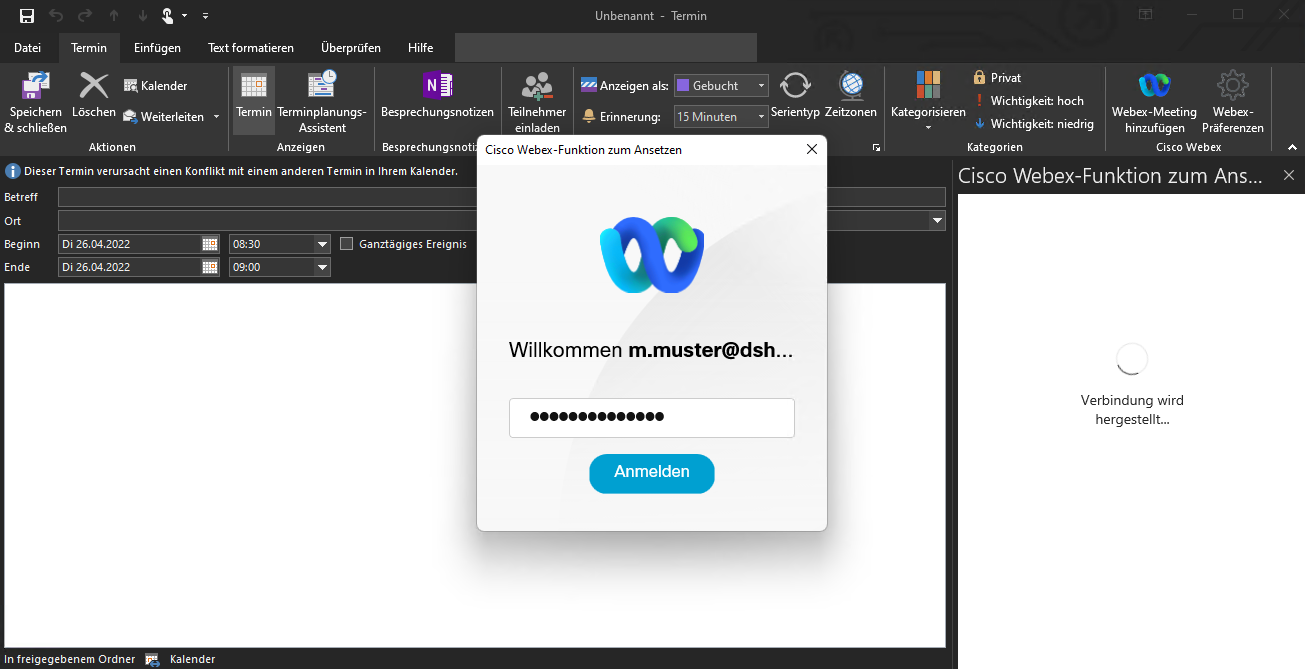The width and height of the screenshot is (1305, 669).
Task: Open the Erinnerung 15 Minuten dropdown
Action: tap(721, 117)
